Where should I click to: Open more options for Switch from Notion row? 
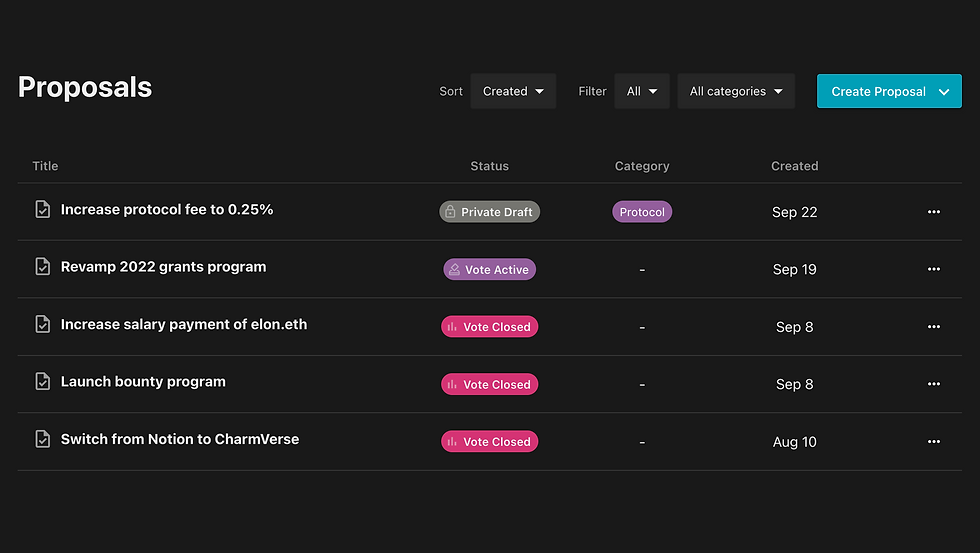point(934,441)
